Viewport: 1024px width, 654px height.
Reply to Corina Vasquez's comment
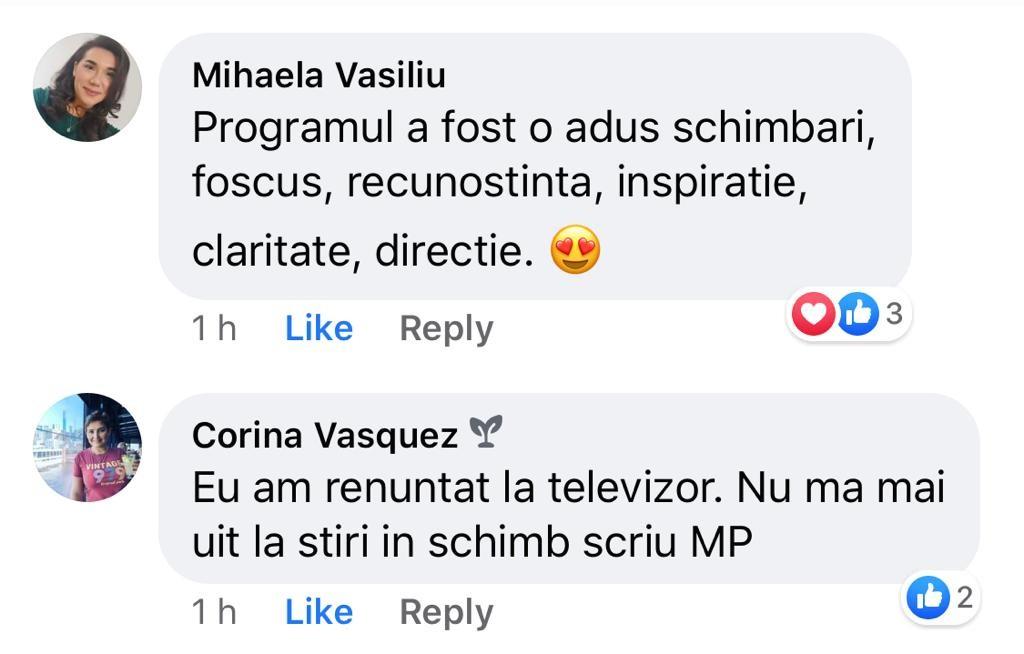click(446, 613)
